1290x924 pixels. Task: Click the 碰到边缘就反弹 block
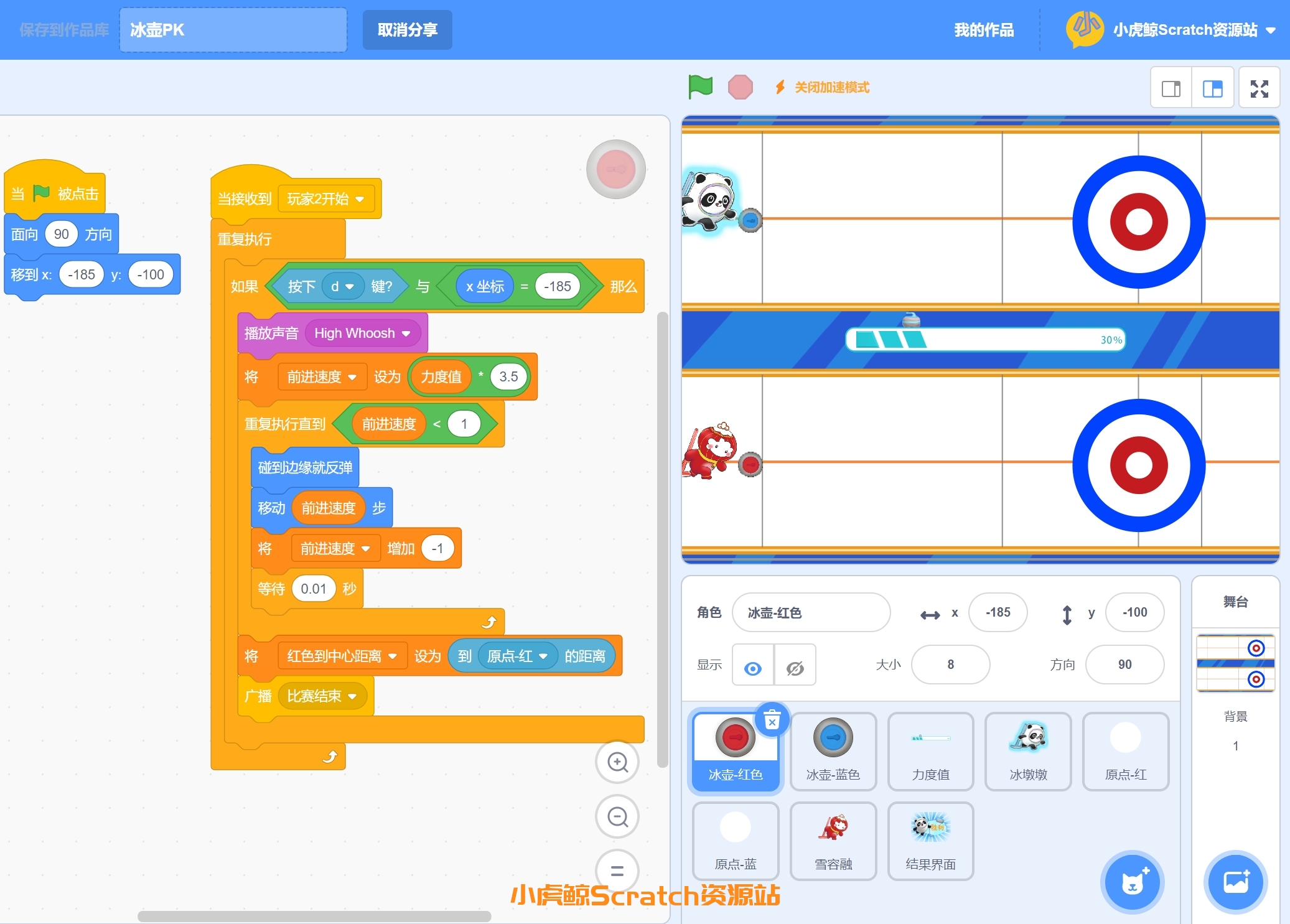click(305, 468)
